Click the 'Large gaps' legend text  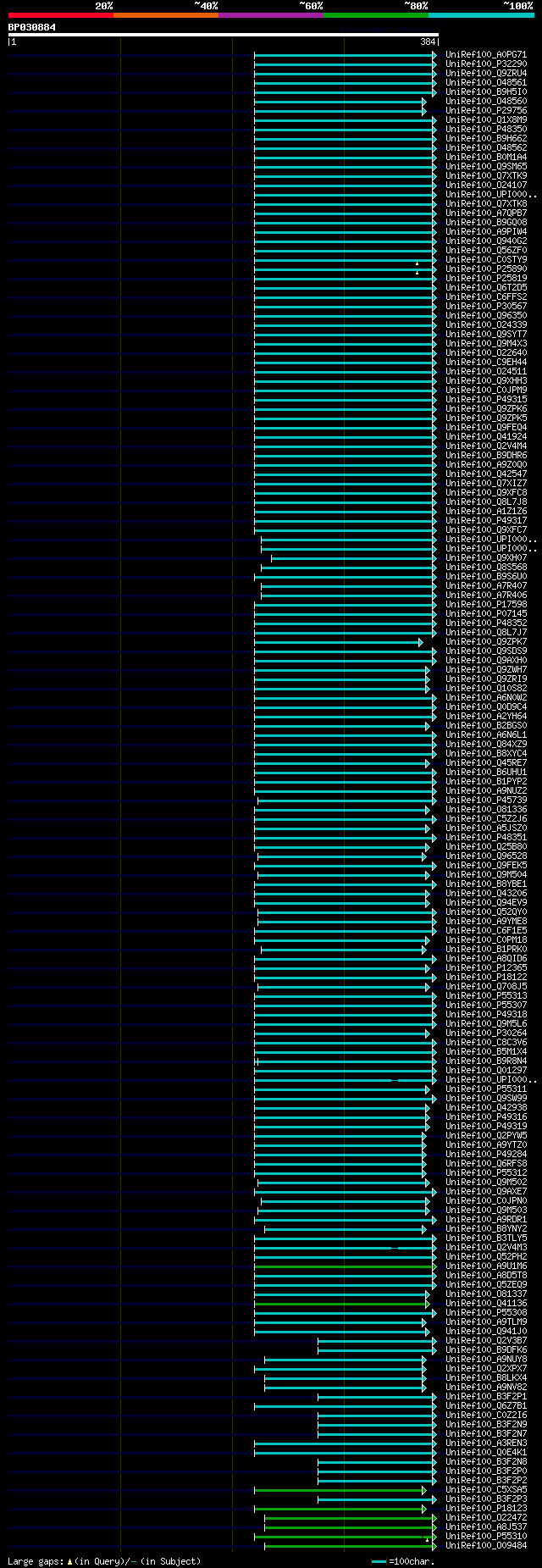(x=104, y=1560)
